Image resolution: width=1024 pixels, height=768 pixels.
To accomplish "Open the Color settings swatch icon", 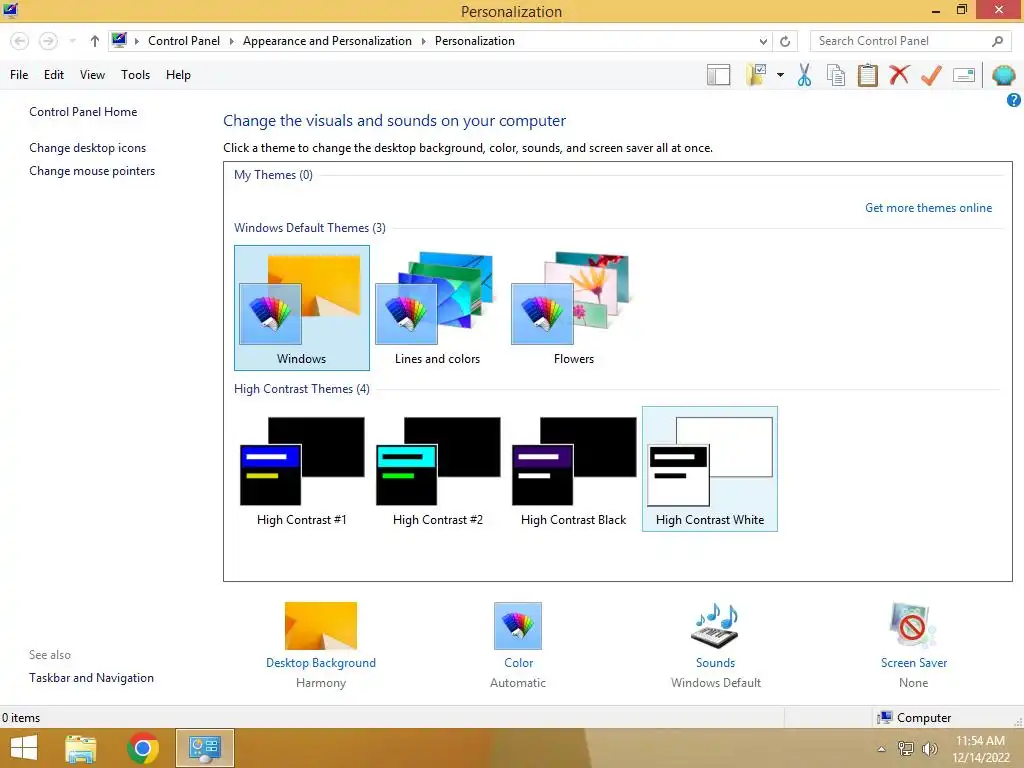I will (x=518, y=626).
